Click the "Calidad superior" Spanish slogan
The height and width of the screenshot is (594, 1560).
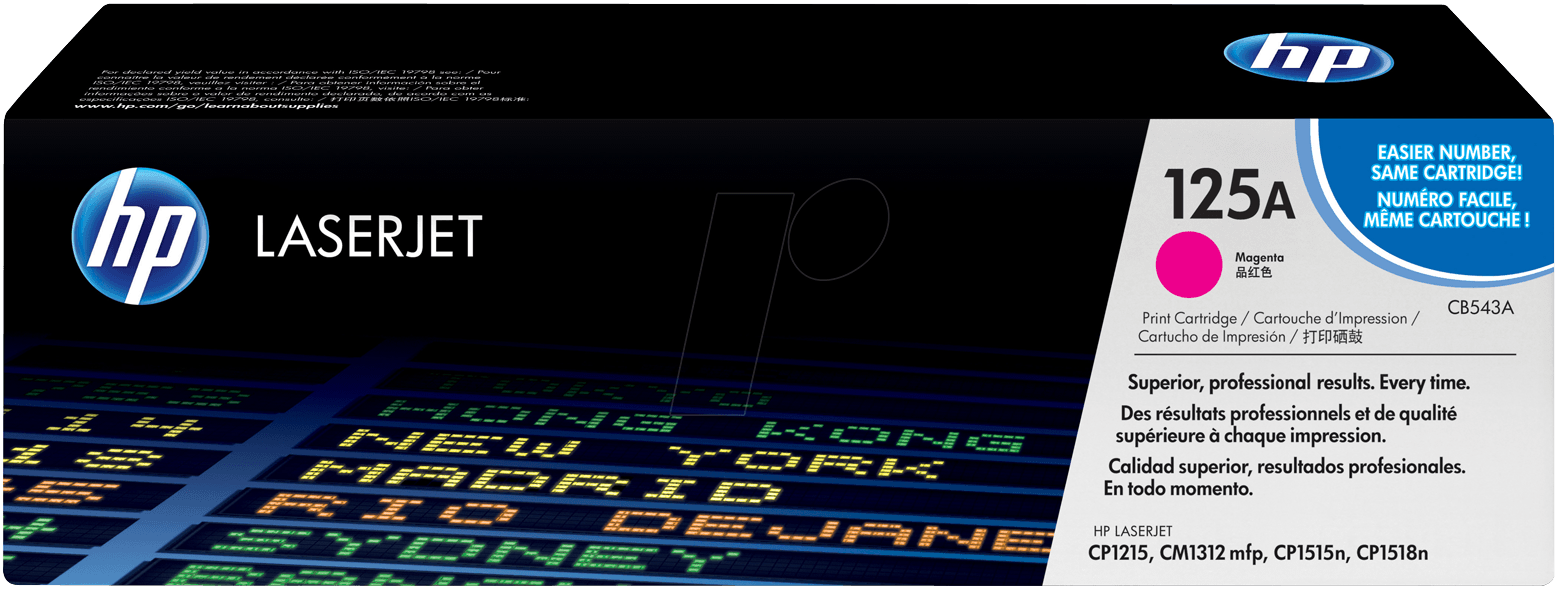point(1286,478)
